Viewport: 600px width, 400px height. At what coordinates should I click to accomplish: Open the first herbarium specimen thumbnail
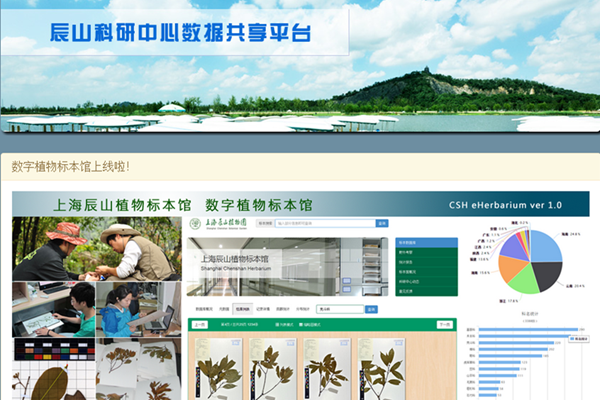[x=218, y=369]
